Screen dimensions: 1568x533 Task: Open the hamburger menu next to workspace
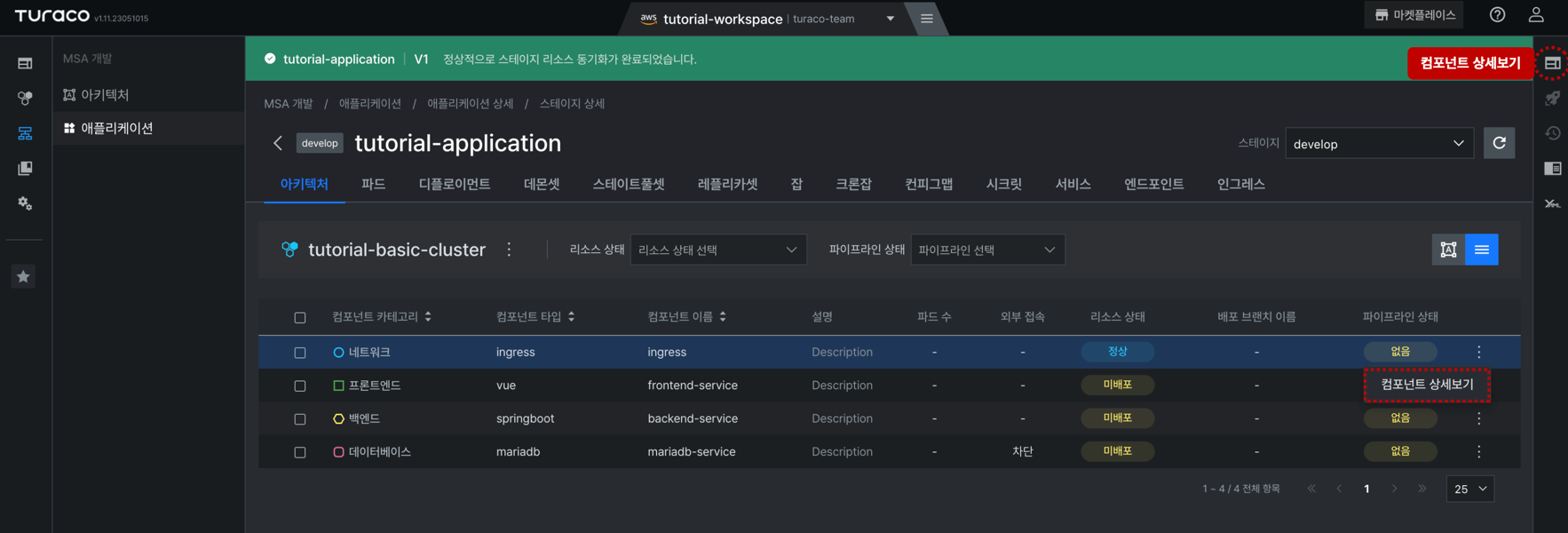(926, 19)
